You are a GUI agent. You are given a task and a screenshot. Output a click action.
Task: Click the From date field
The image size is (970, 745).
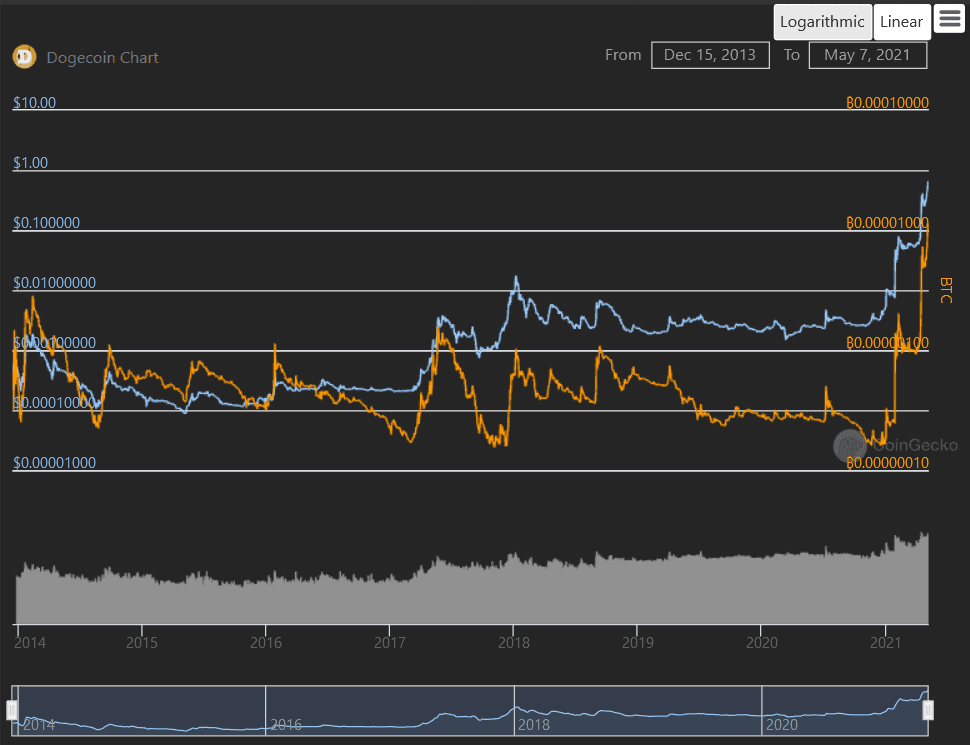pyautogui.click(x=710, y=55)
